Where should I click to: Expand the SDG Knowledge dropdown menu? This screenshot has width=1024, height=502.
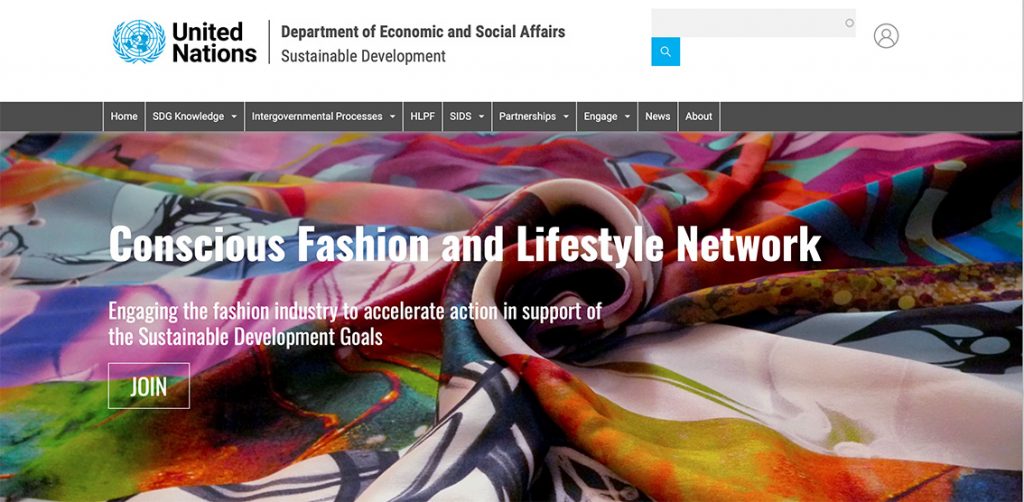[x=195, y=116]
